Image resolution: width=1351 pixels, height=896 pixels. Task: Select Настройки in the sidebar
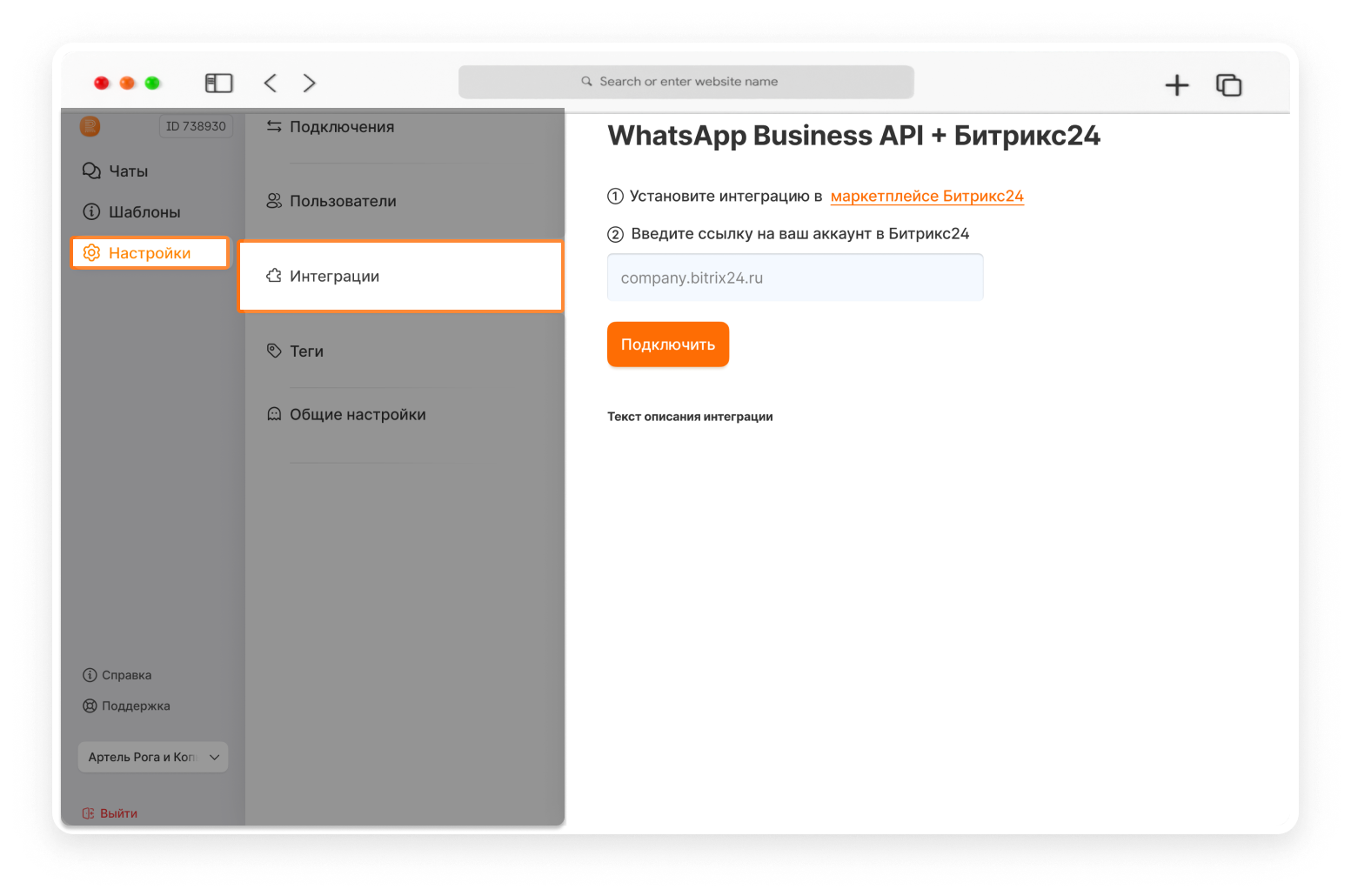pyautogui.click(x=150, y=253)
